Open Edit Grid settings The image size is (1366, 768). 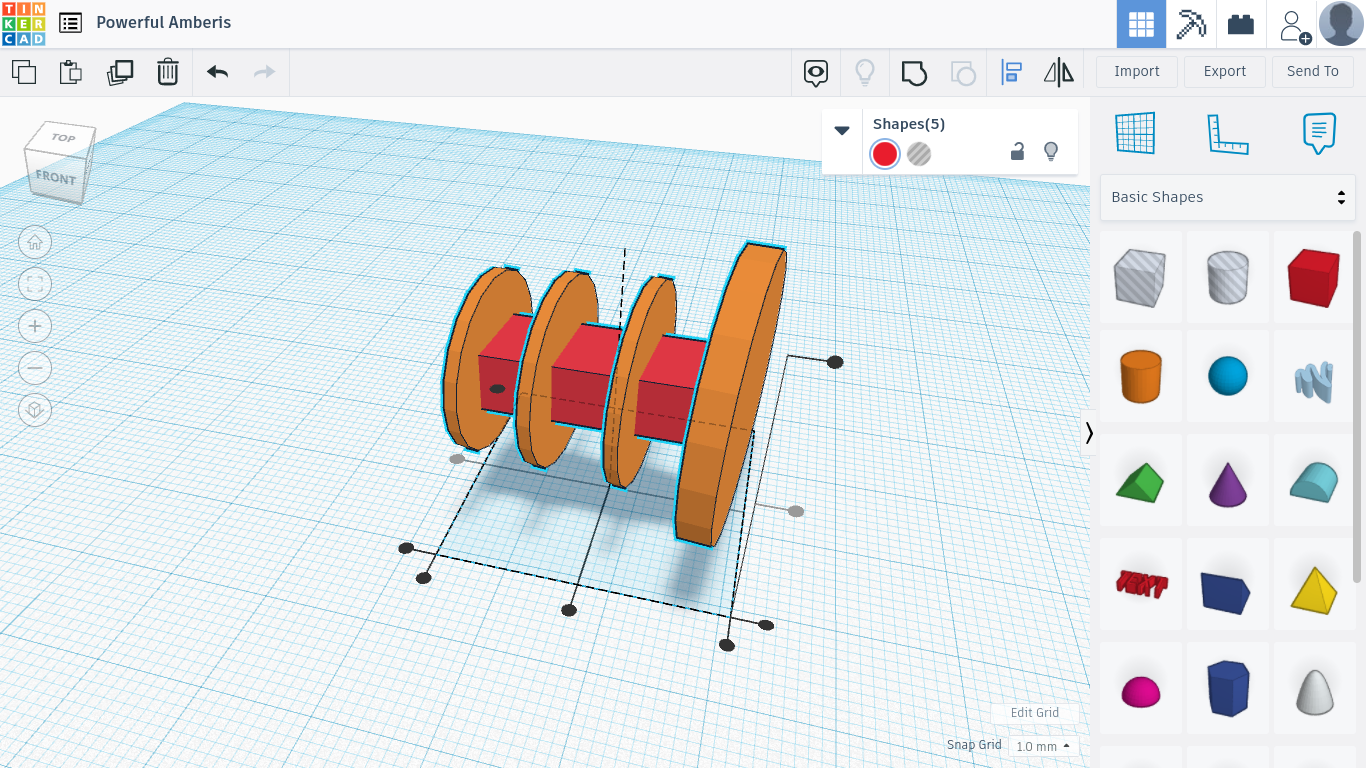coord(1035,713)
